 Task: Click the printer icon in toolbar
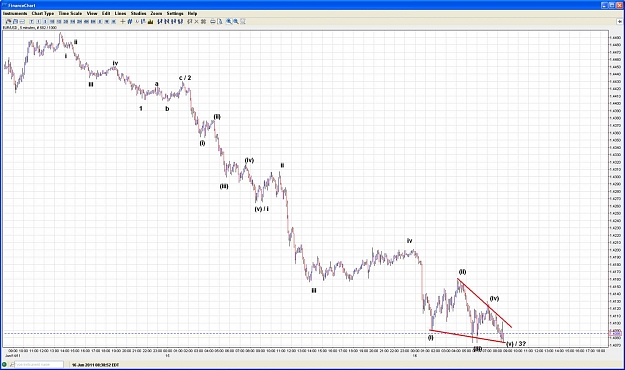coord(213,22)
